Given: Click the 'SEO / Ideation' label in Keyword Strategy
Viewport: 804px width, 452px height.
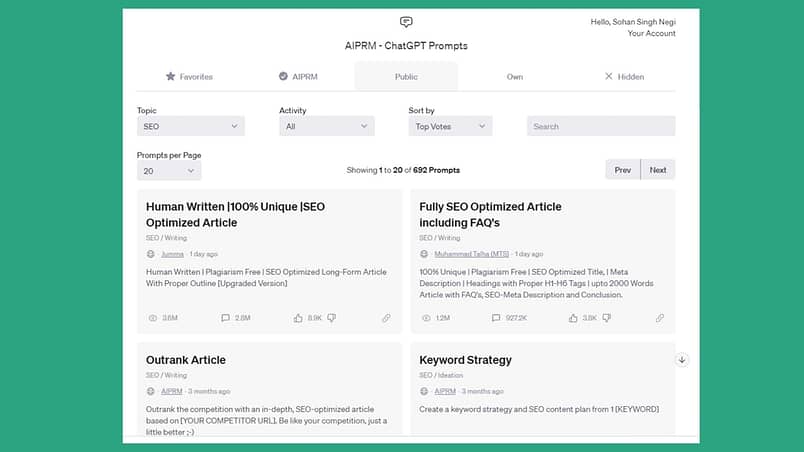Looking at the screenshot, I should 441,375.
